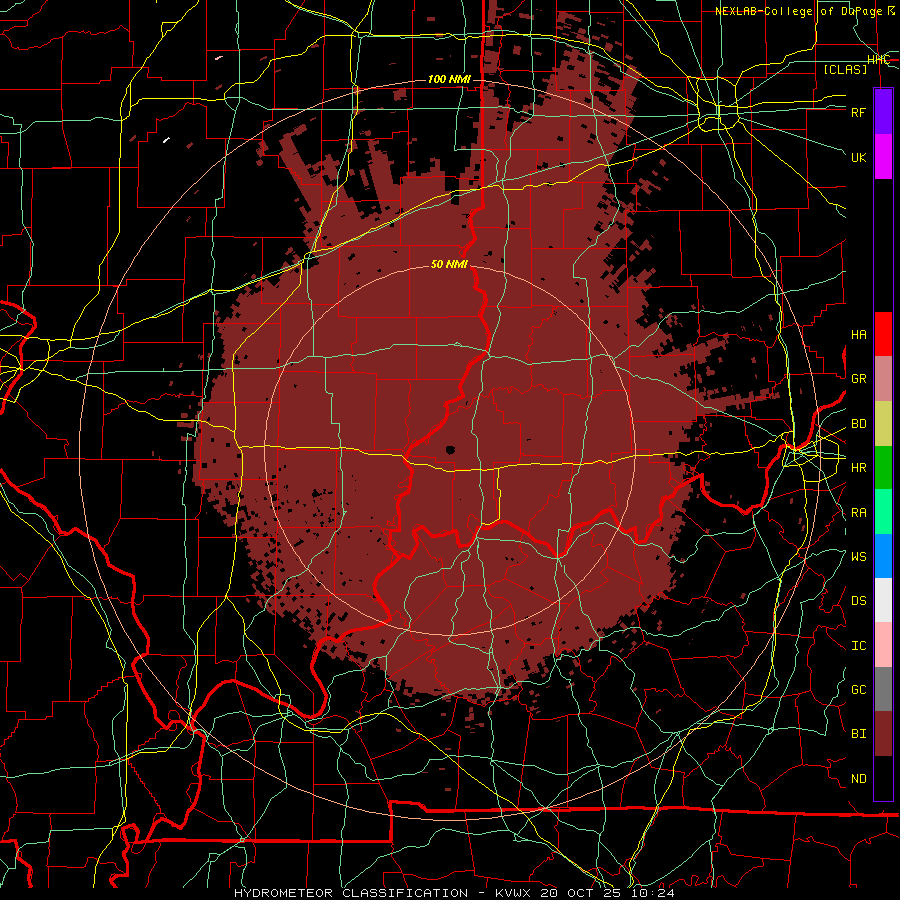This screenshot has height=900, width=900.
Task: Click the BI legend label
Action: (x=859, y=734)
